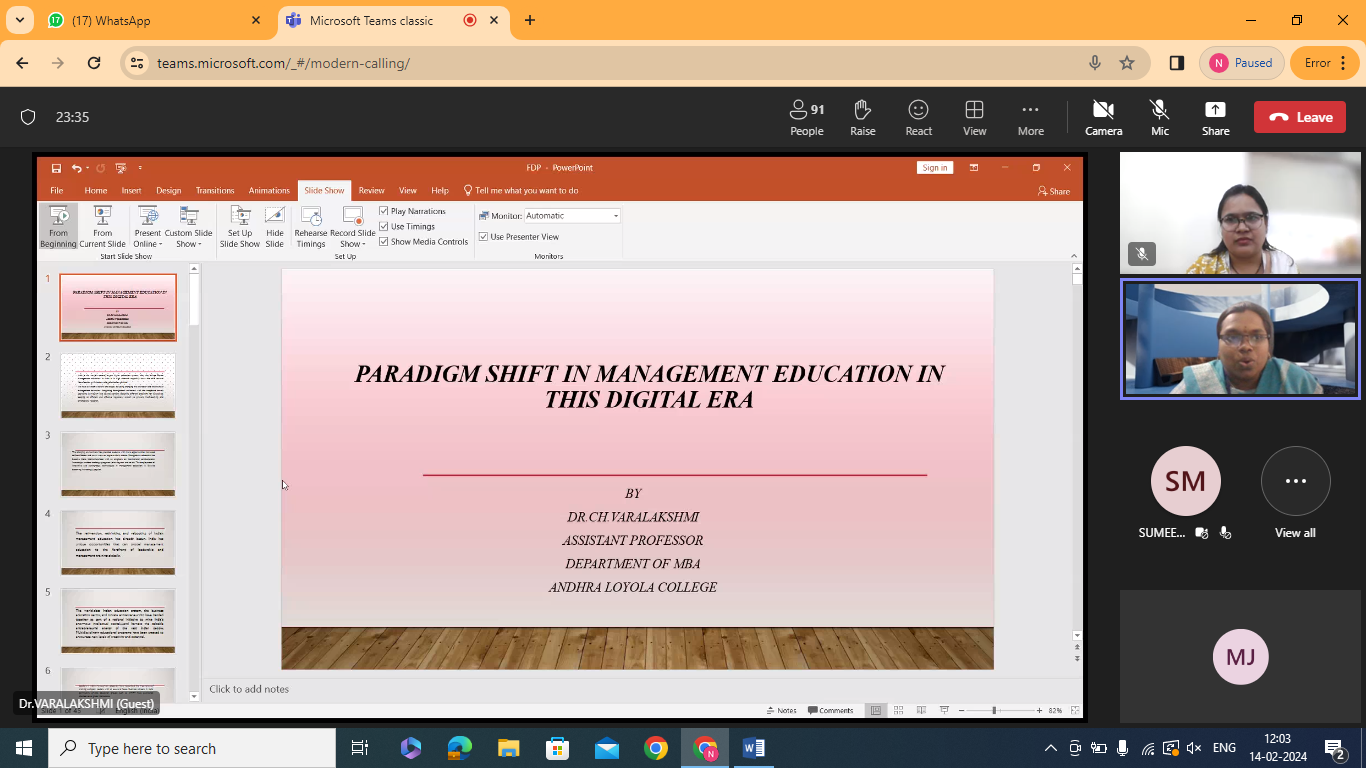Toggle Chrome side panel button
The height and width of the screenshot is (768, 1366).
[1177, 63]
